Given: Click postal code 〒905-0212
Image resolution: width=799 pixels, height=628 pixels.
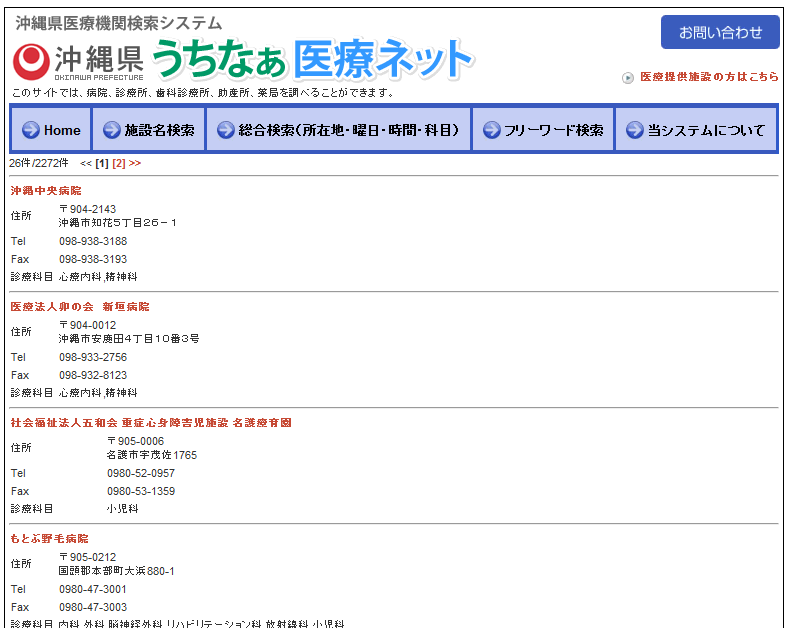Looking at the screenshot, I should tap(88, 557).
